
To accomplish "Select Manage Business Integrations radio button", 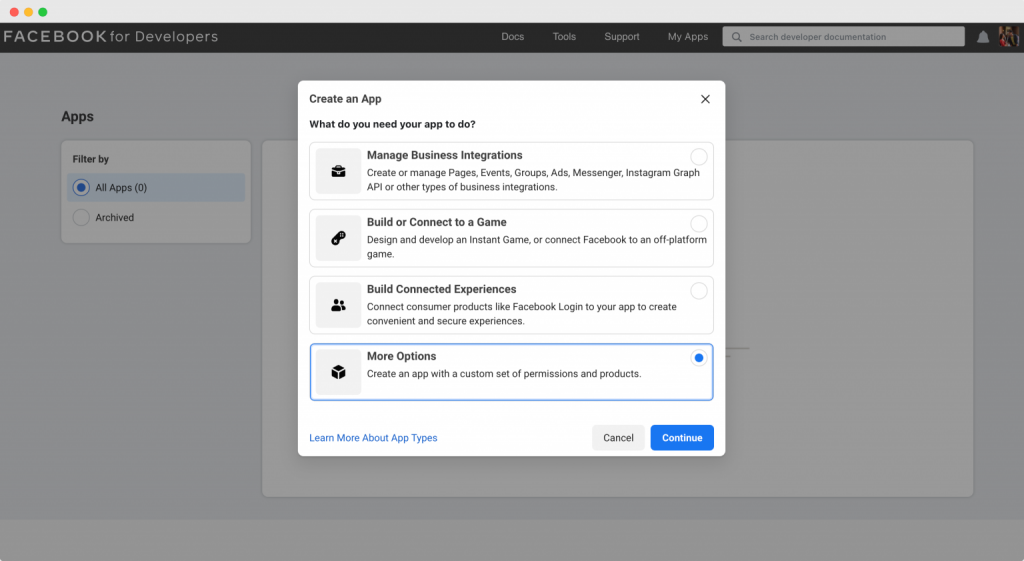I will coord(699,157).
